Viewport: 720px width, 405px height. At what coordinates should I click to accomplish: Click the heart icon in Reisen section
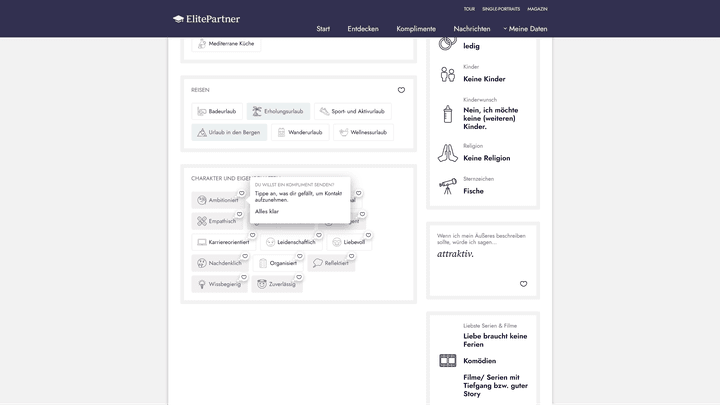click(401, 90)
